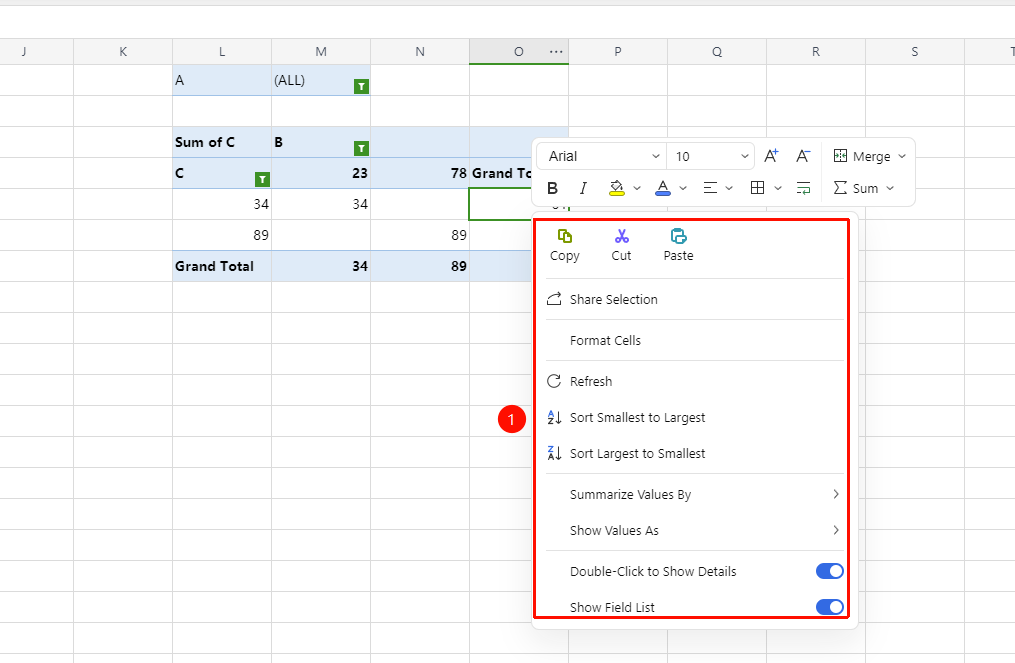Click the borders grid icon
1015x663 pixels.
(x=757, y=188)
